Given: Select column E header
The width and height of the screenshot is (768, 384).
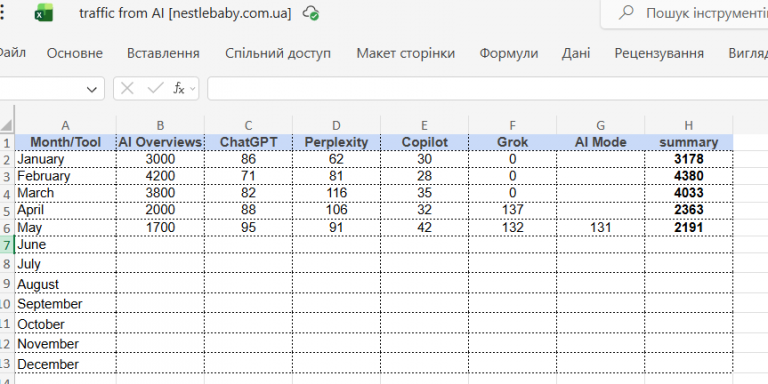Looking at the screenshot, I should [x=424, y=125].
